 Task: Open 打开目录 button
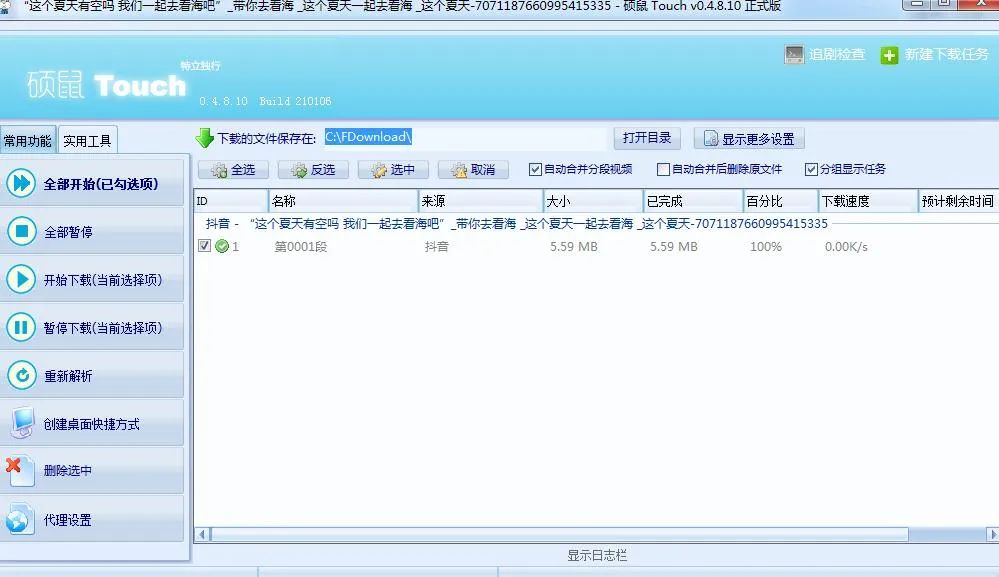(647, 138)
